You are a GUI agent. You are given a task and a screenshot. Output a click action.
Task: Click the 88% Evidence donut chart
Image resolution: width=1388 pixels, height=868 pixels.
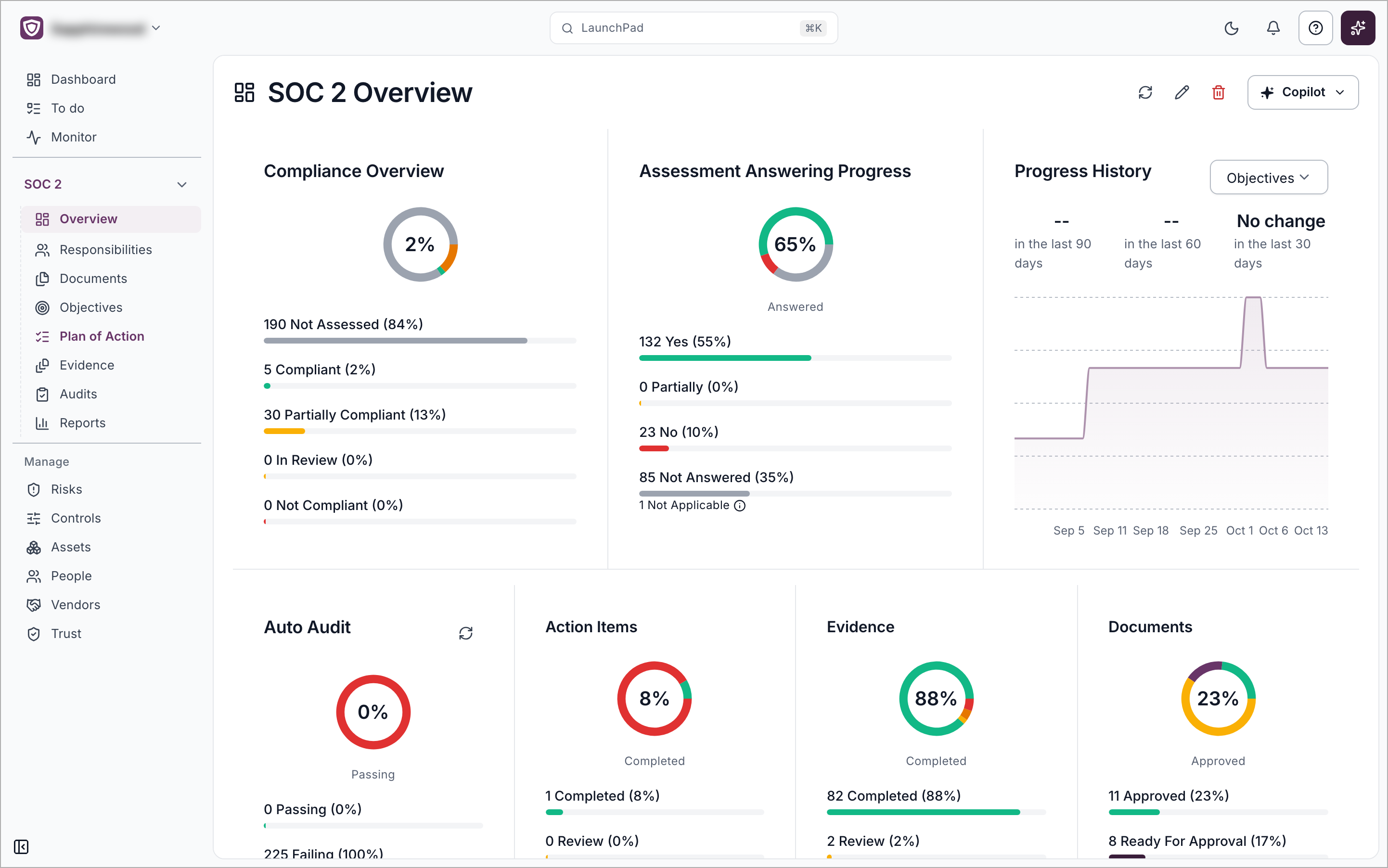pyautogui.click(x=936, y=699)
